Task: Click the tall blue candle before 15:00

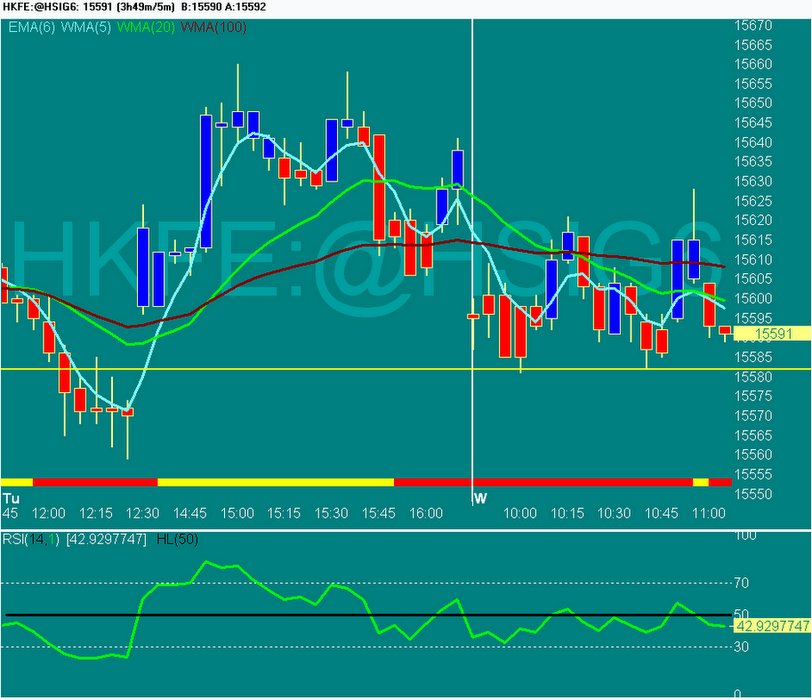Action: pyautogui.click(x=206, y=182)
